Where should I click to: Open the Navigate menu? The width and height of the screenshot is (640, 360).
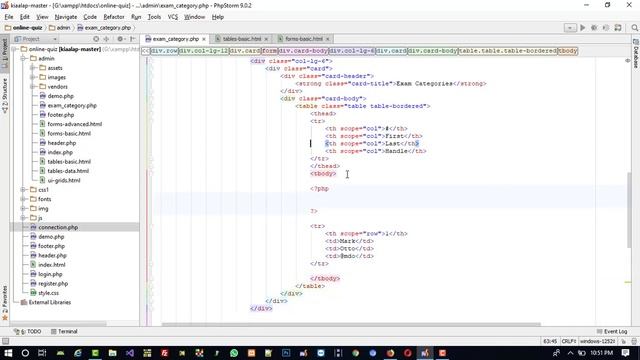pyautogui.click(x=66, y=17)
